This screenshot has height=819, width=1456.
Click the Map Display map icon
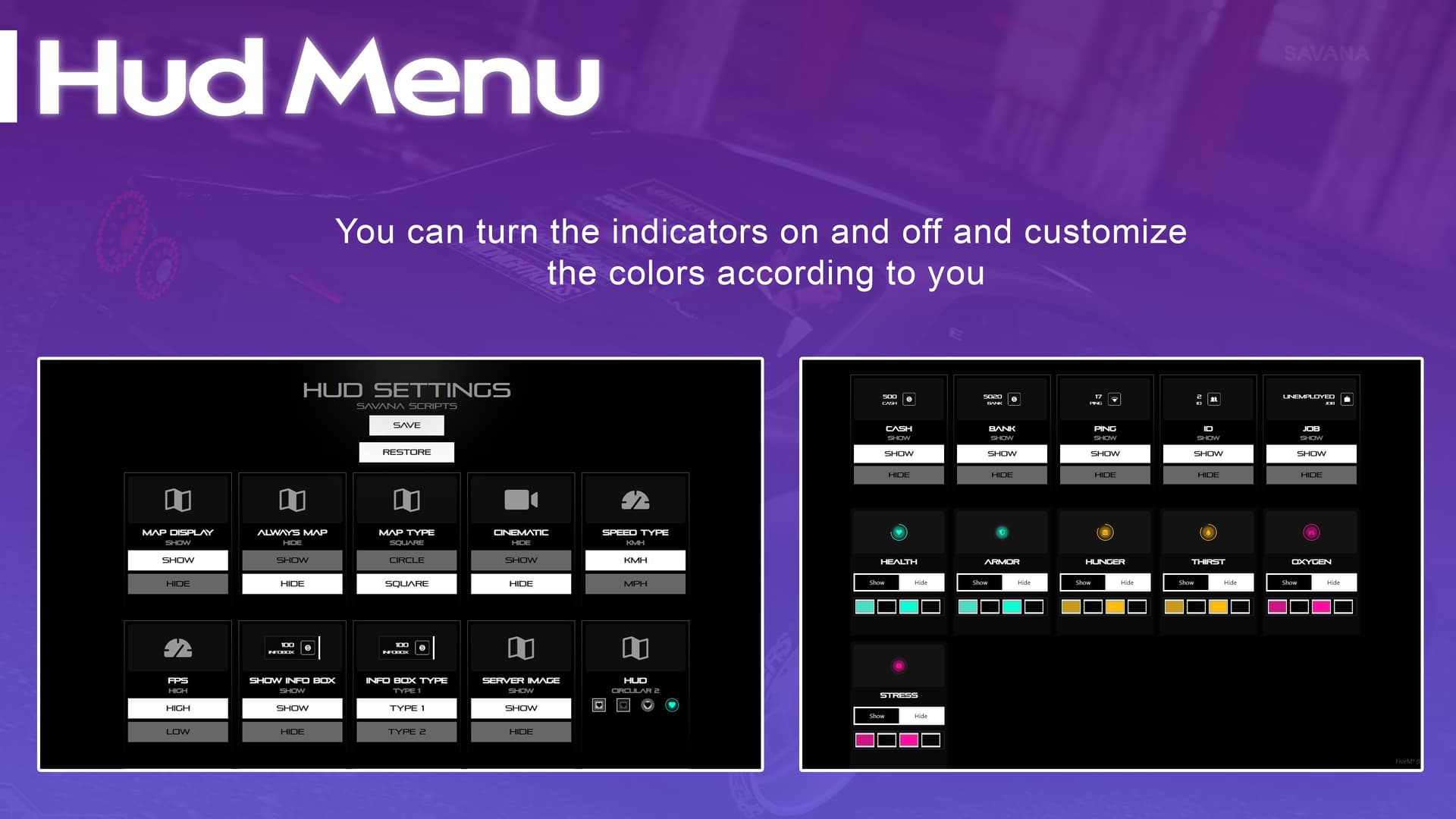pyautogui.click(x=178, y=500)
